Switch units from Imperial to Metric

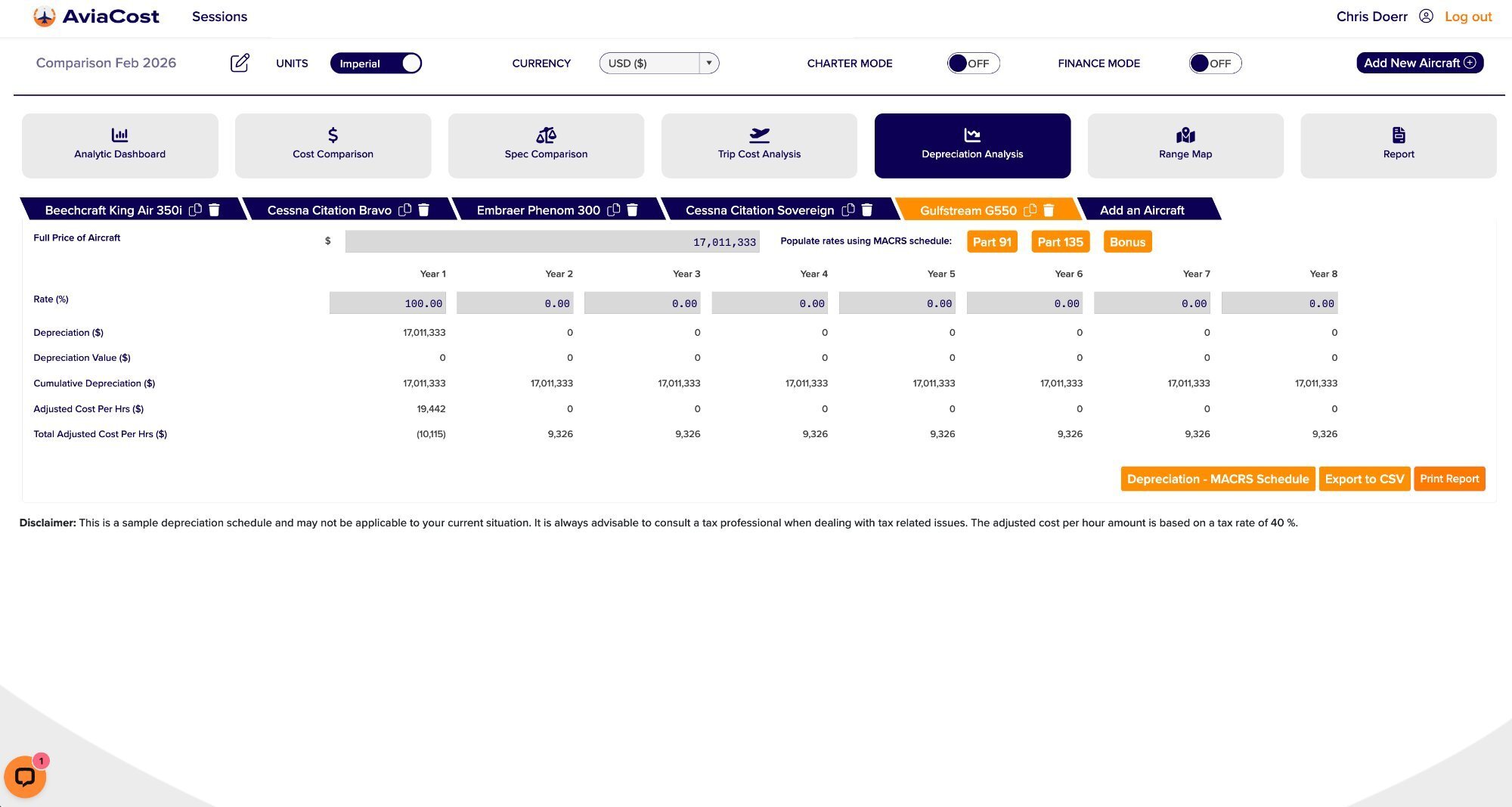376,63
